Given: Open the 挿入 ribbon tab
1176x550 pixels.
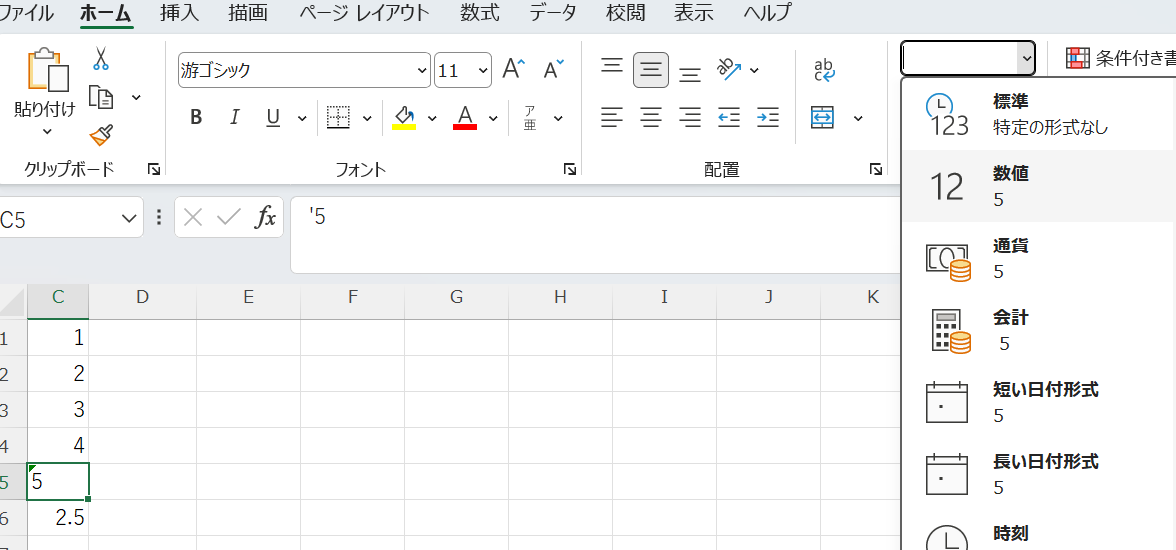Looking at the screenshot, I should 179,13.
